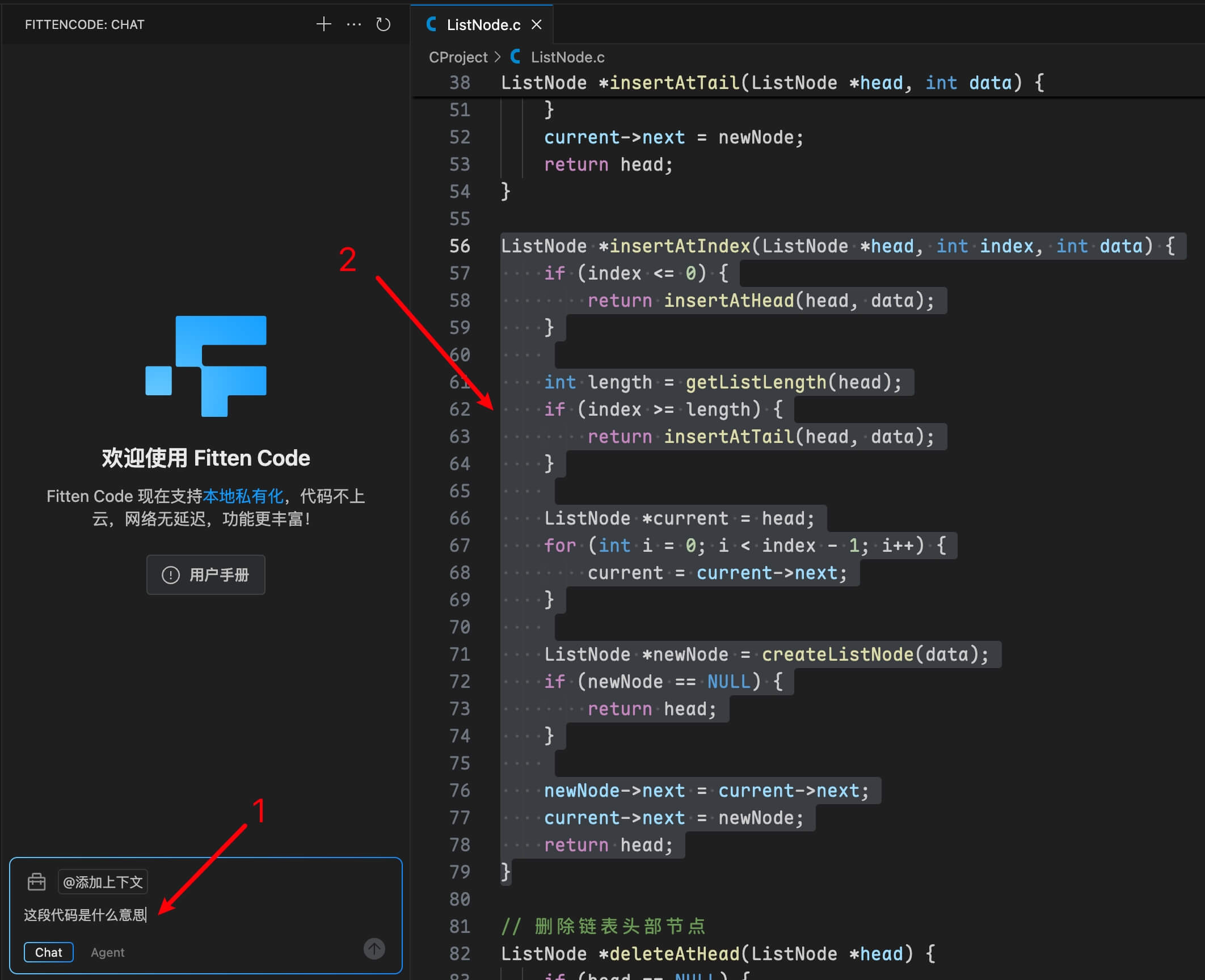1205x980 pixels.
Task: Click the FITTENCODE: CHAT panel title
Action: pos(85,24)
